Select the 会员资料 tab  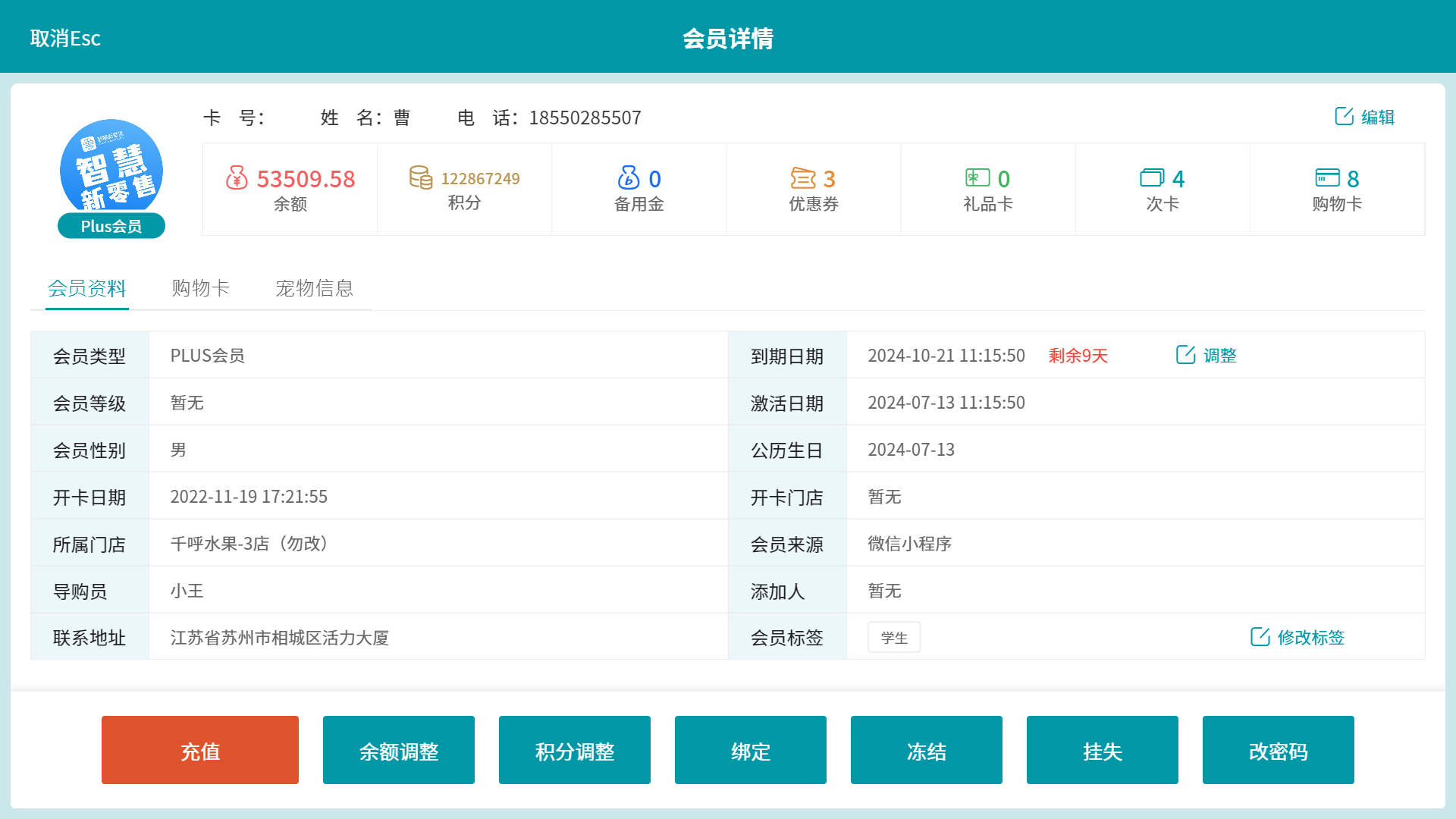tap(87, 288)
